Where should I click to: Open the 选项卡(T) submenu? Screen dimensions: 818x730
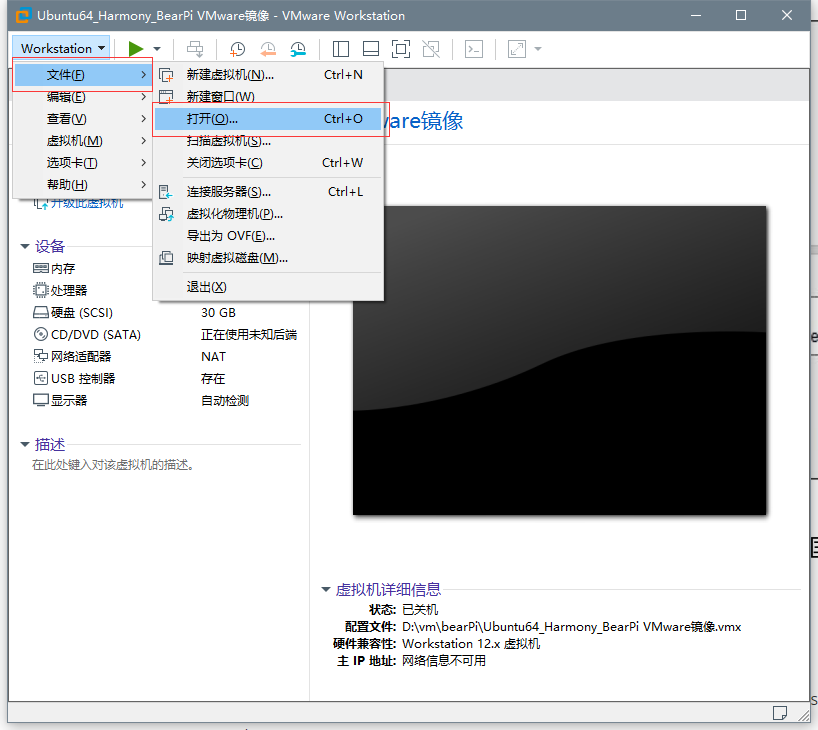[82, 163]
